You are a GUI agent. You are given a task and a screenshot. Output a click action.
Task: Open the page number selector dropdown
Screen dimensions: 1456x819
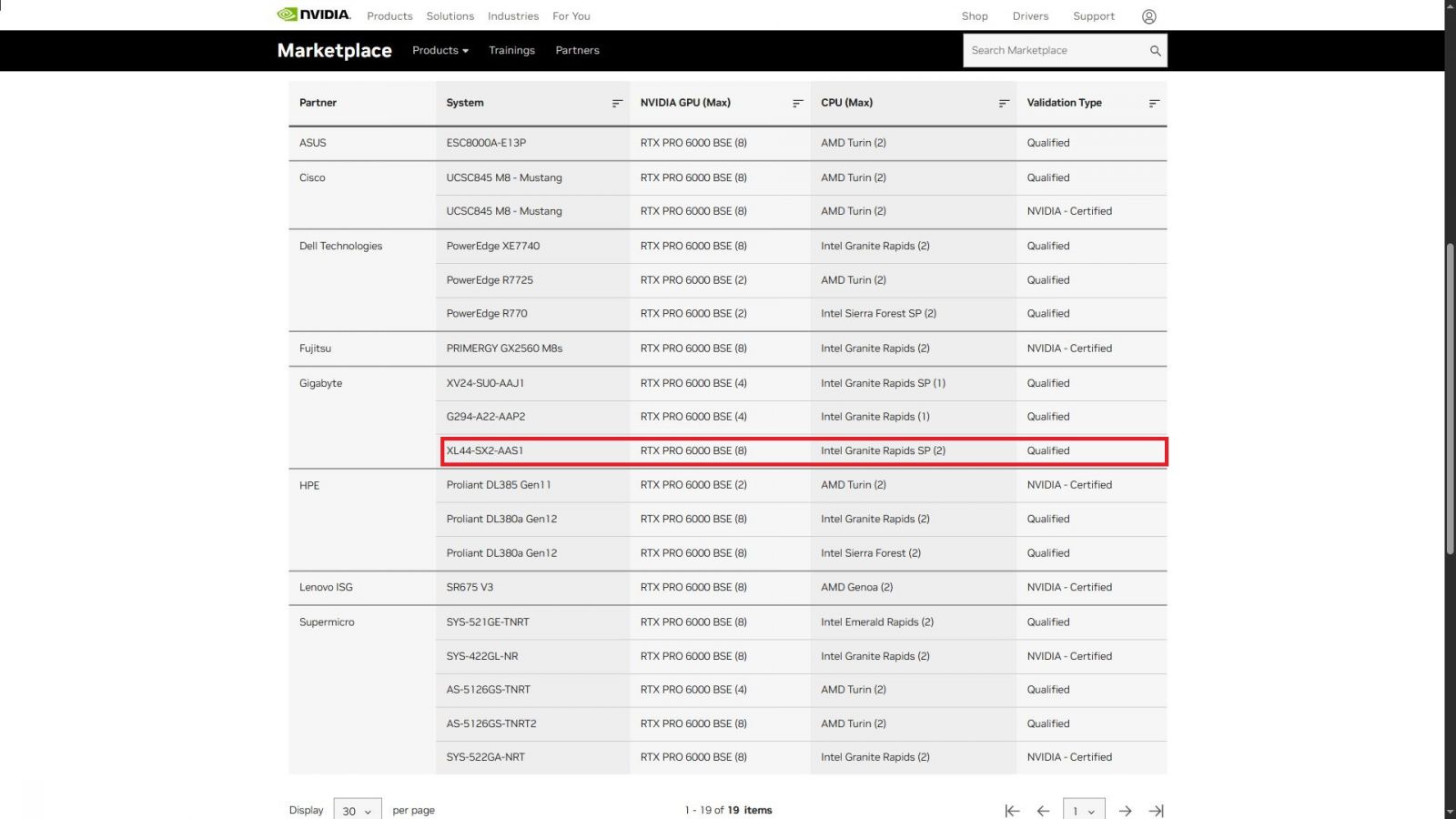1083,811
